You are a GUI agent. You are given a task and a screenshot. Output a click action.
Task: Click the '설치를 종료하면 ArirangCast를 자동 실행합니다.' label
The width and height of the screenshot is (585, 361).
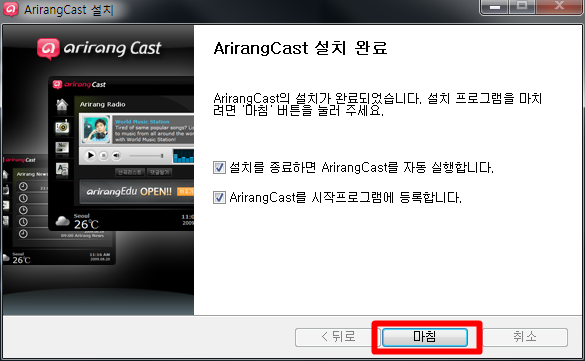361,167
